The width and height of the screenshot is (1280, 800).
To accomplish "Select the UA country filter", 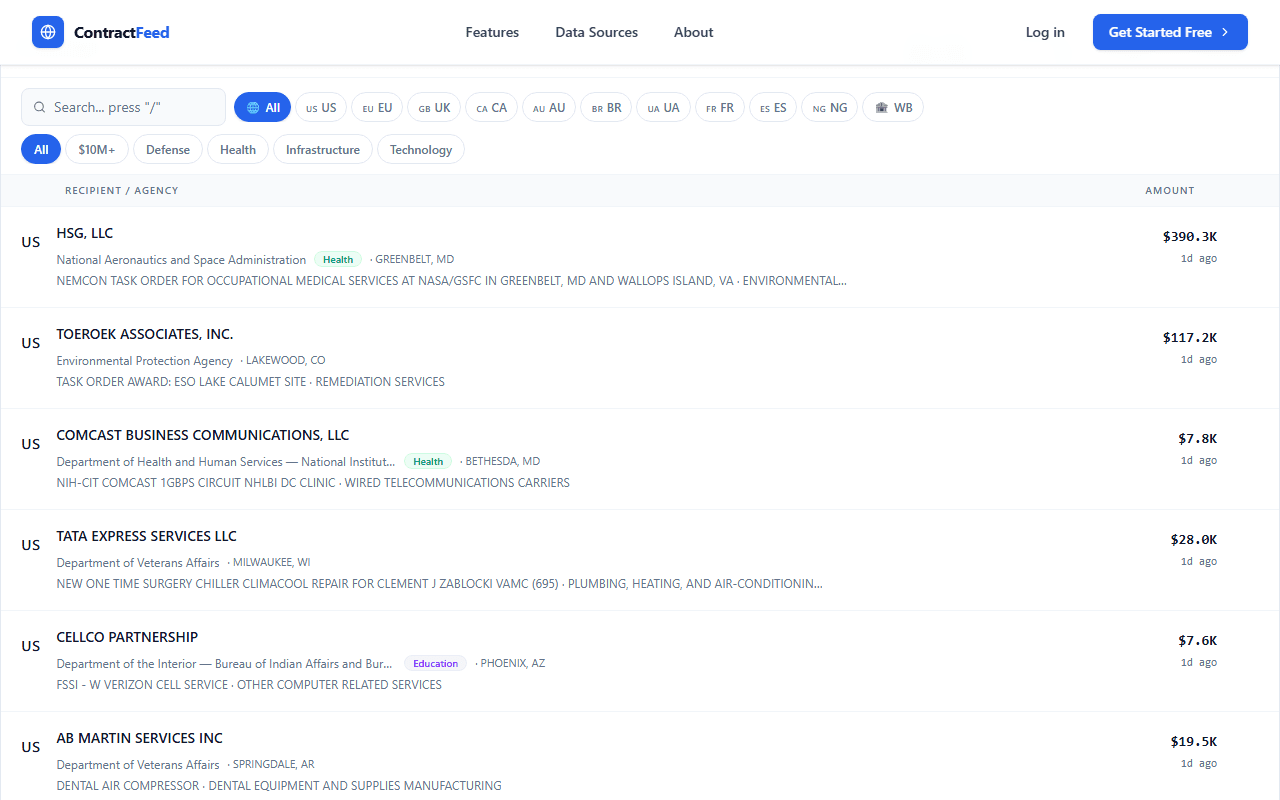I will (663, 107).
